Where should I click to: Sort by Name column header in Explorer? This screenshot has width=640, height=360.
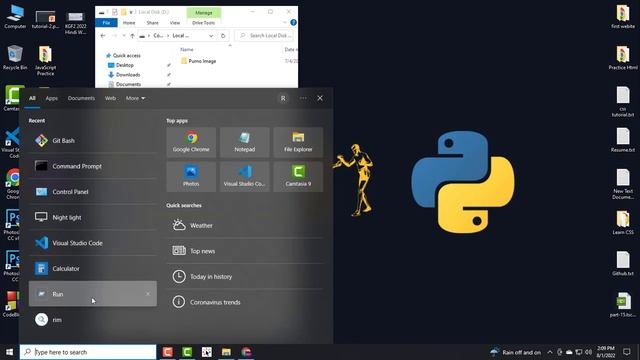[187, 49]
